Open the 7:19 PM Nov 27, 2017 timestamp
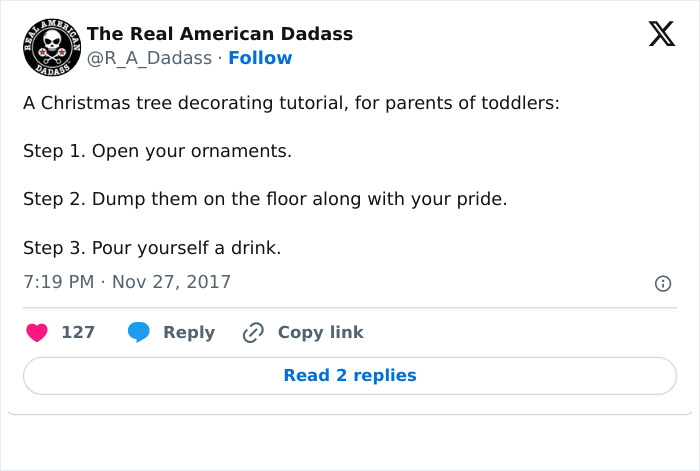This screenshot has height=471, width=700. pos(127,282)
